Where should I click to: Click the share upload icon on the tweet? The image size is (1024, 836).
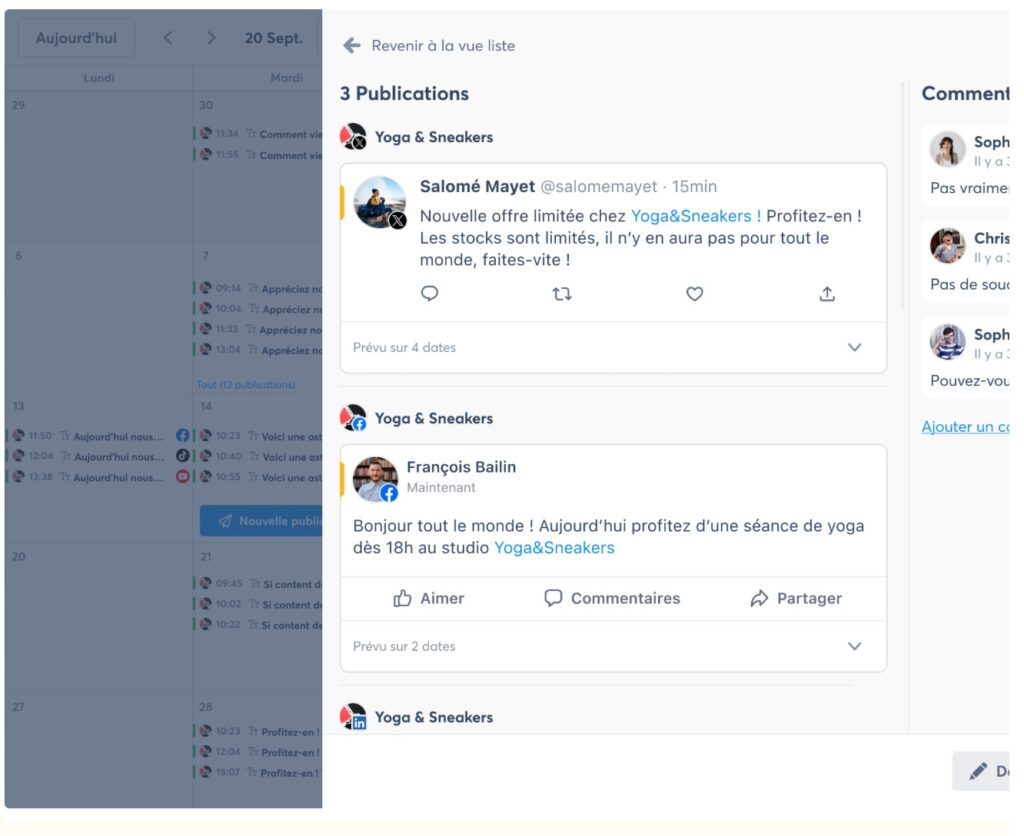827,294
